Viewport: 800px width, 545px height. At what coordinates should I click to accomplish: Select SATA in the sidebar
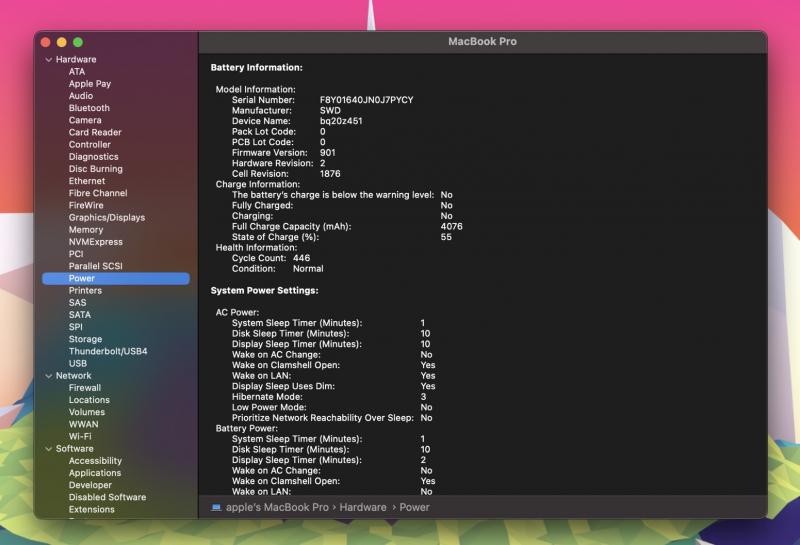point(80,315)
